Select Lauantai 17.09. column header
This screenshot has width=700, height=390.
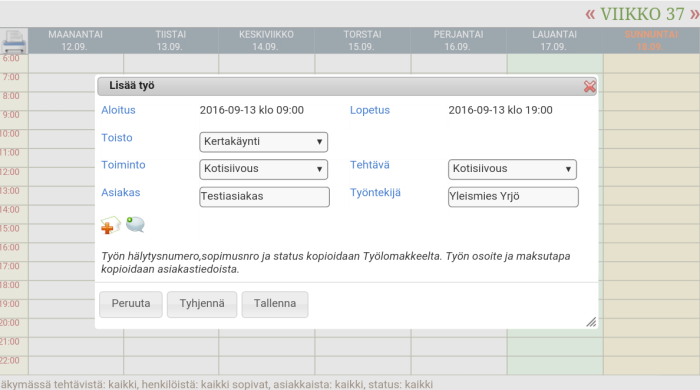coord(554,41)
